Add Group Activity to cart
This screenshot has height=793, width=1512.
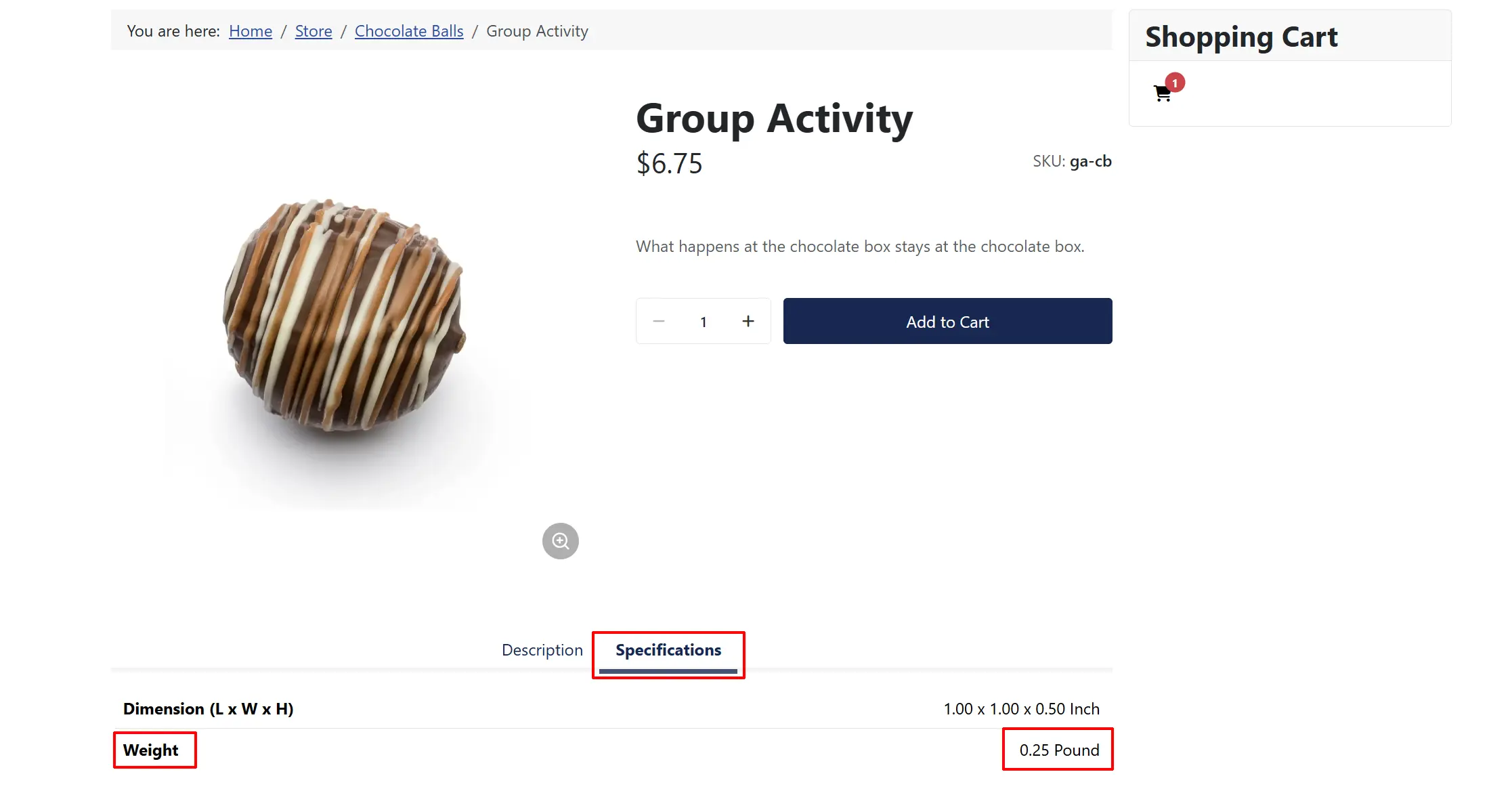tap(947, 321)
